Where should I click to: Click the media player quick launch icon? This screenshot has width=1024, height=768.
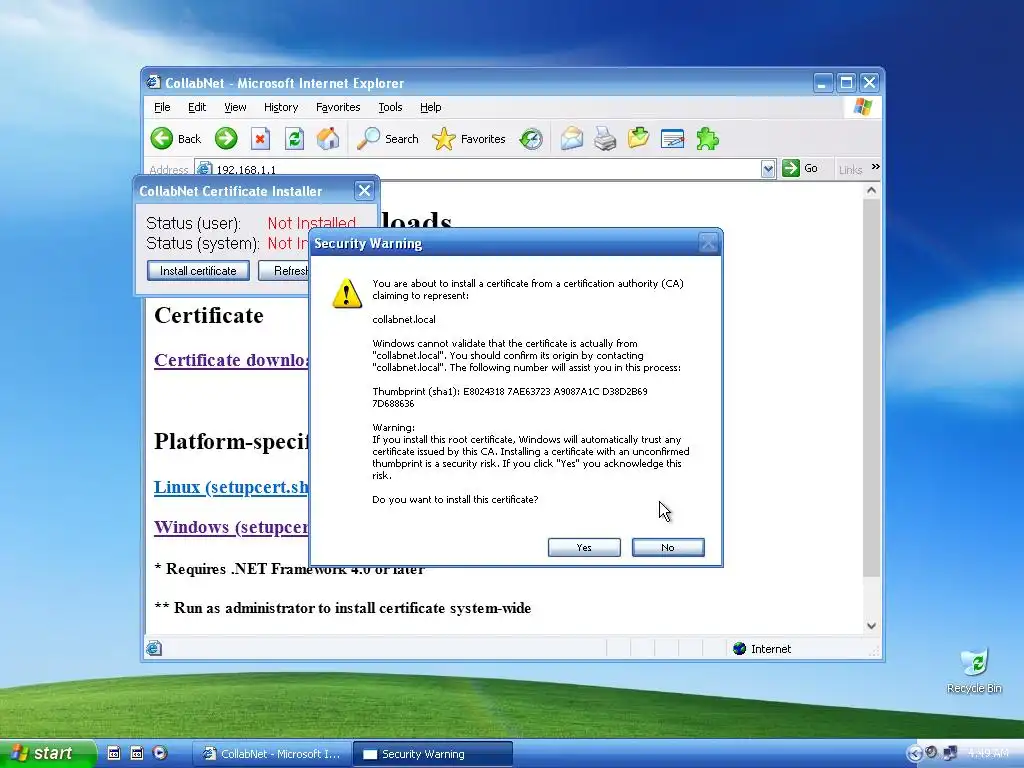160,752
